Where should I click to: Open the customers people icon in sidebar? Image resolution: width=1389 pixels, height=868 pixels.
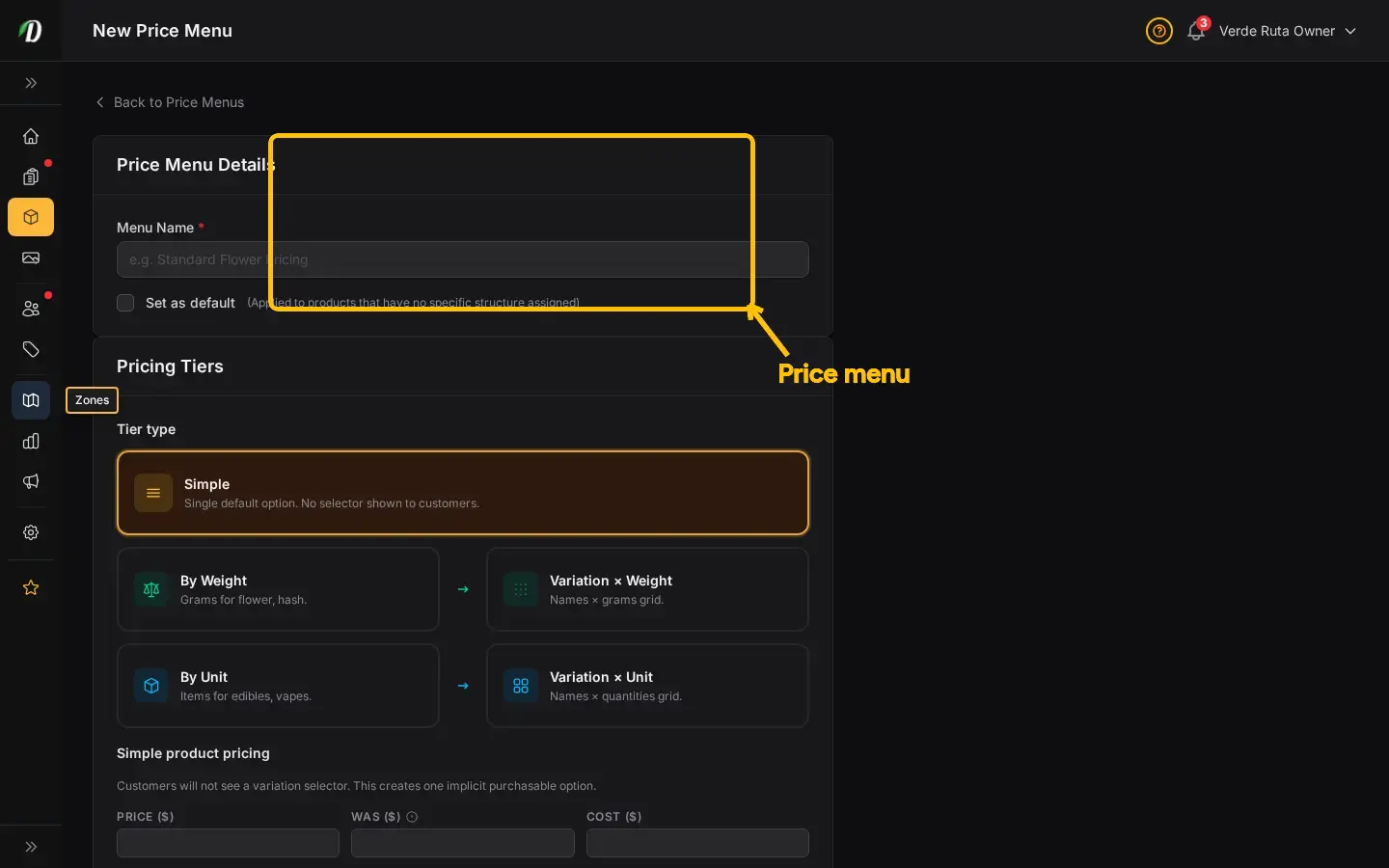click(31, 309)
